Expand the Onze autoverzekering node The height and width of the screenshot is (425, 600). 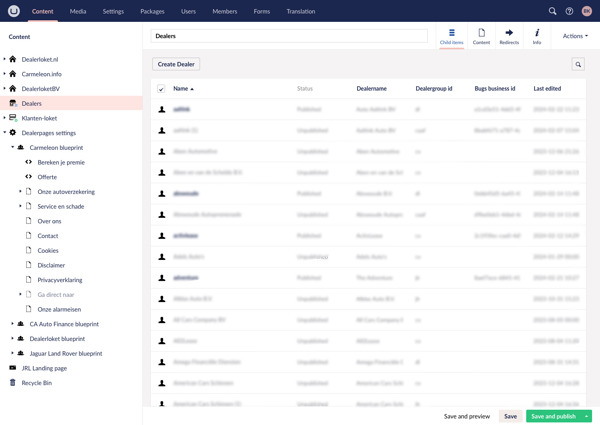[x=20, y=191]
